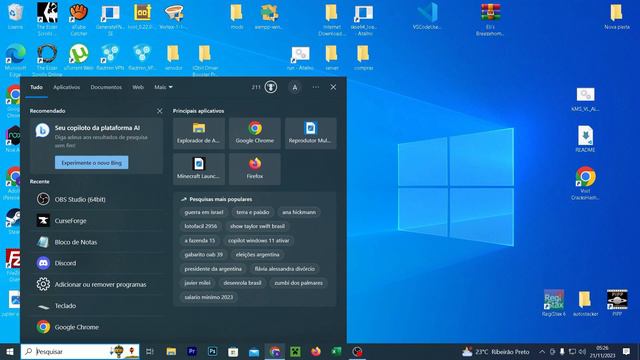Image resolution: width=640 pixels, height=360 pixels.
Task: Switch to the Web tab
Action: [138, 87]
